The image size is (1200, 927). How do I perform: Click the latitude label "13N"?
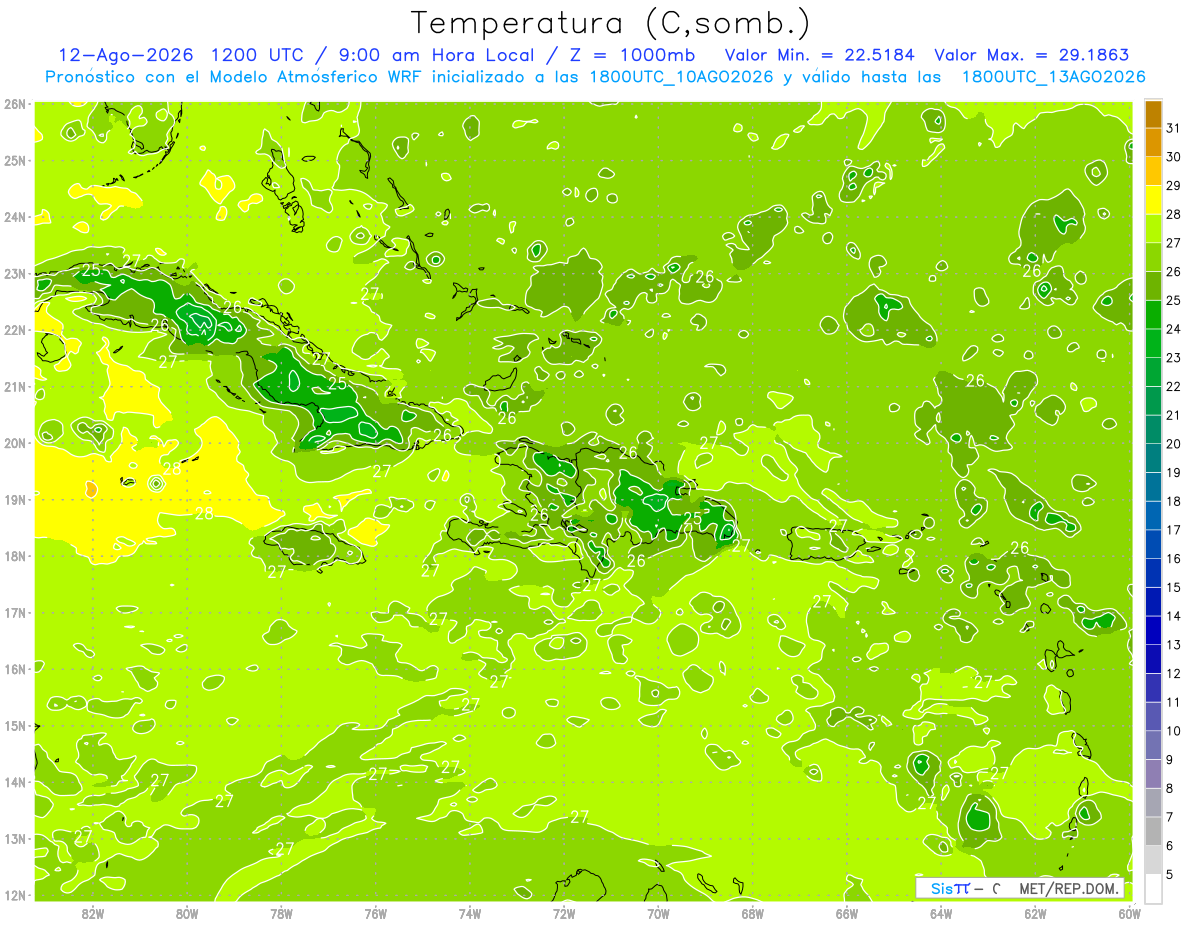(x=15, y=838)
